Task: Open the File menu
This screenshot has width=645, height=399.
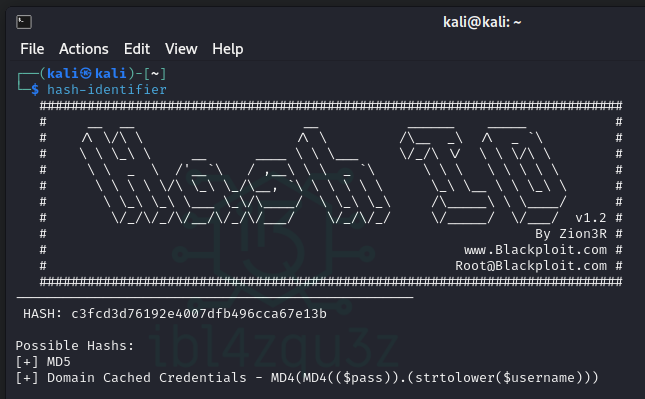Action: coord(32,49)
